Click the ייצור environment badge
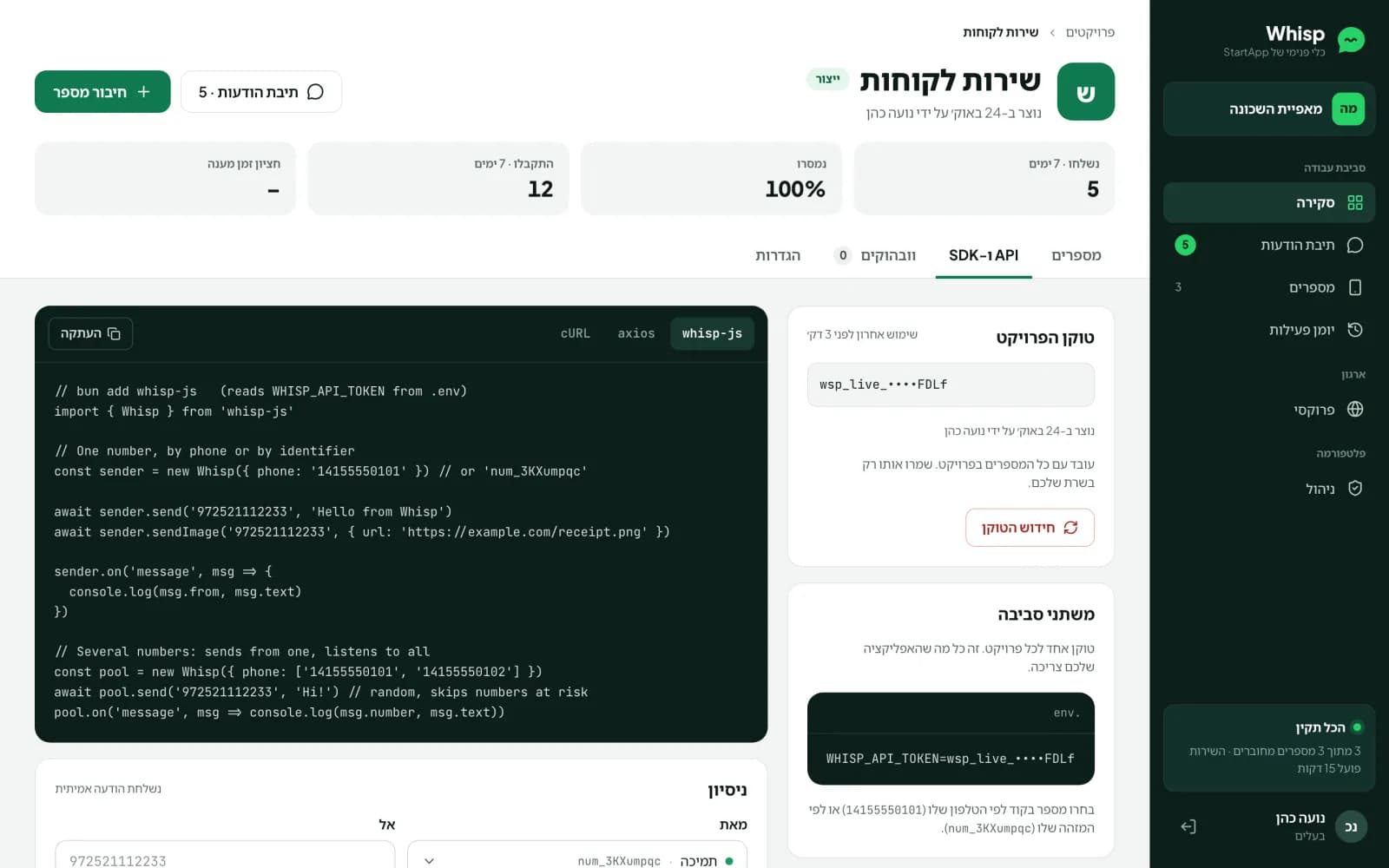Image resolution: width=1389 pixels, height=868 pixels. [827, 79]
